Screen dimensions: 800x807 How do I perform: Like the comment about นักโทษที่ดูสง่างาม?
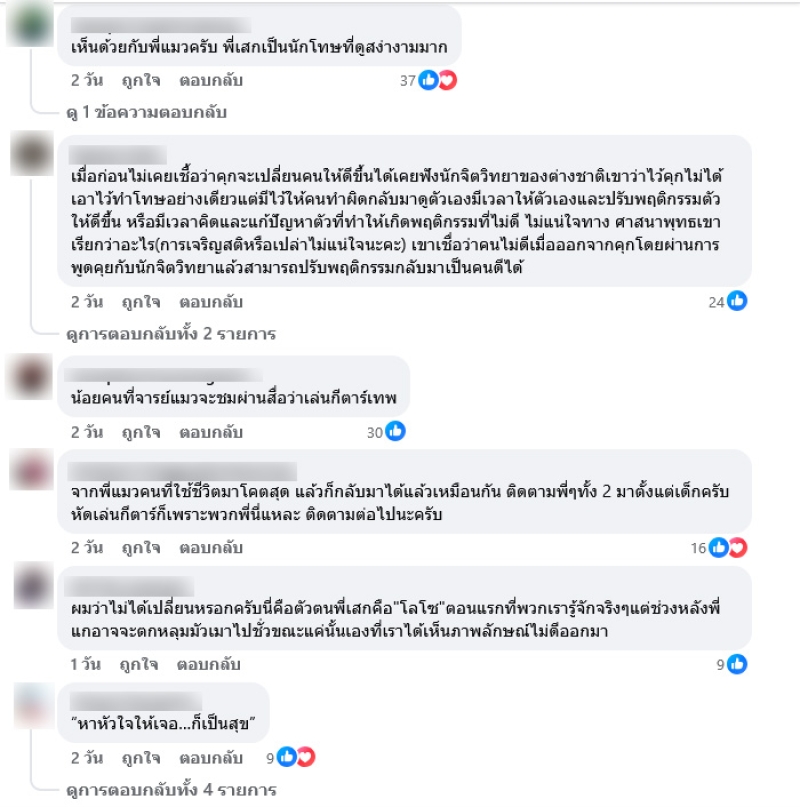click(141, 81)
